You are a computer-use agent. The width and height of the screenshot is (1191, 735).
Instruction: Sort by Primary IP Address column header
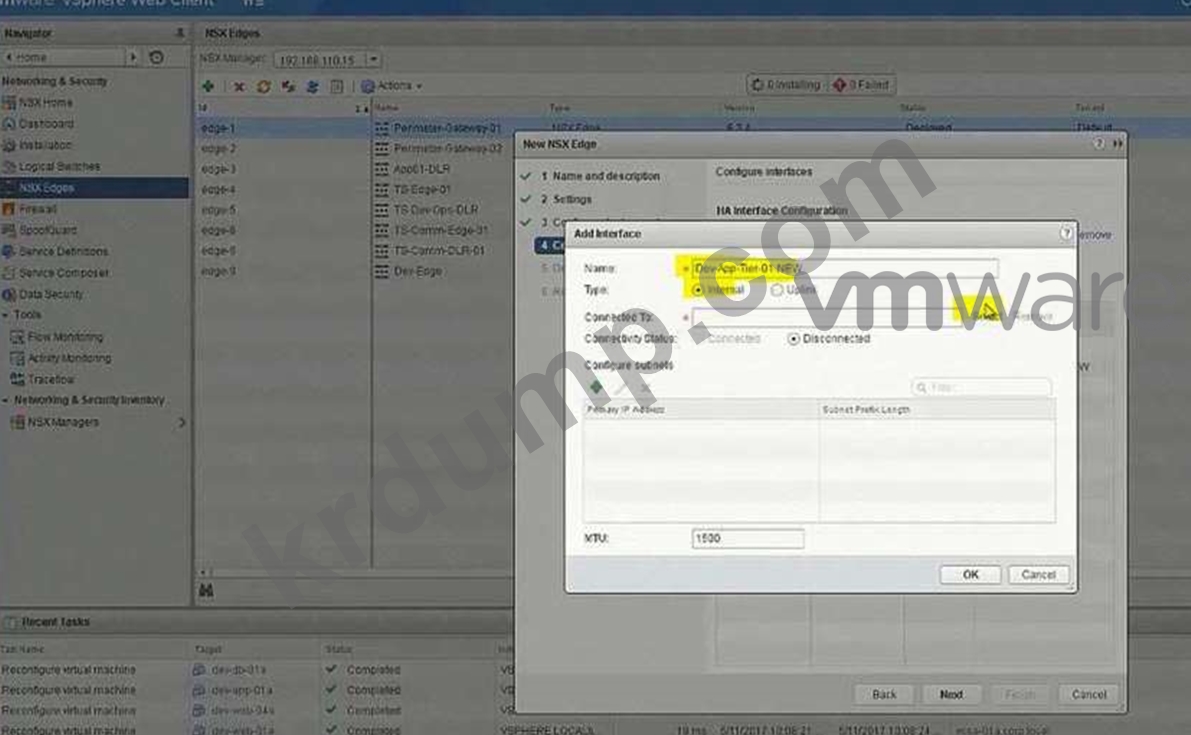point(701,409)
